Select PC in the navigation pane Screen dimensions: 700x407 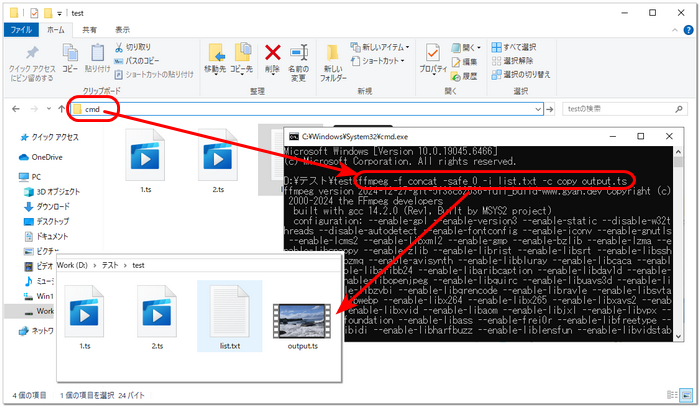pos(30,177)
